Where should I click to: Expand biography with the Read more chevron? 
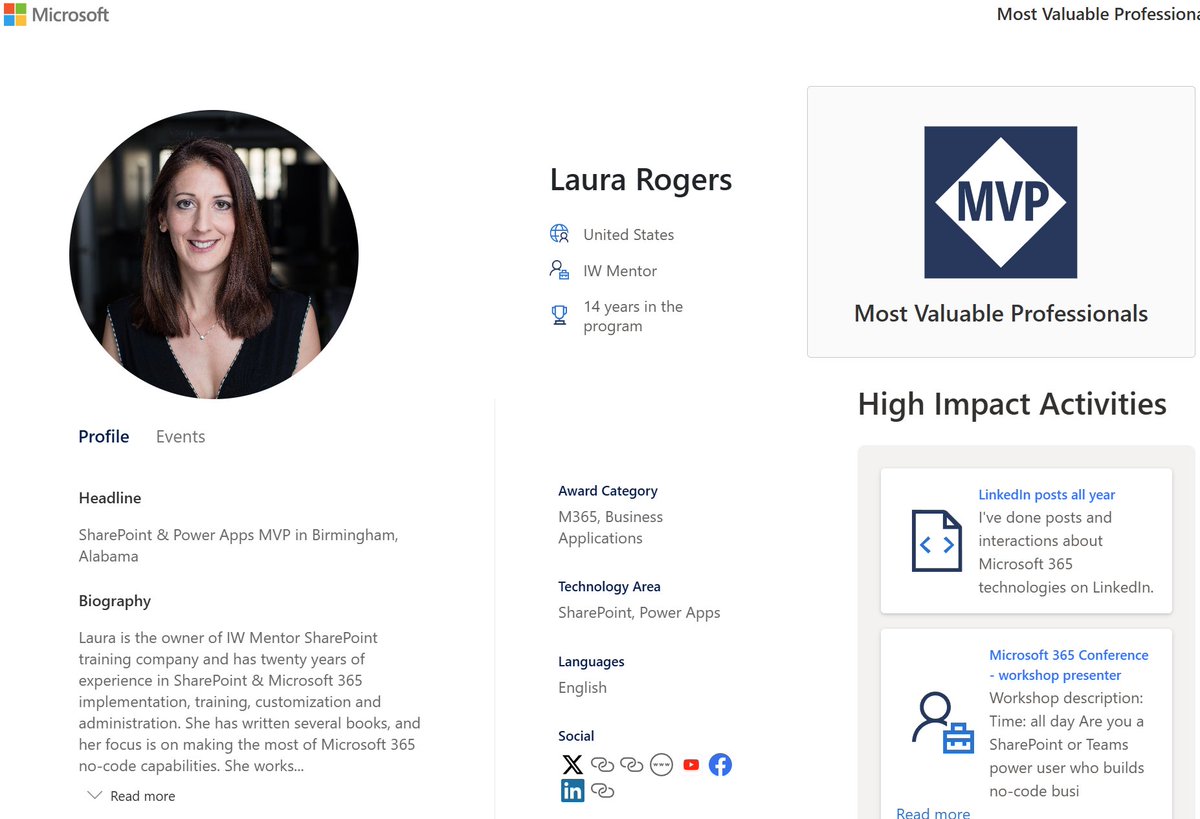(95, 796)
